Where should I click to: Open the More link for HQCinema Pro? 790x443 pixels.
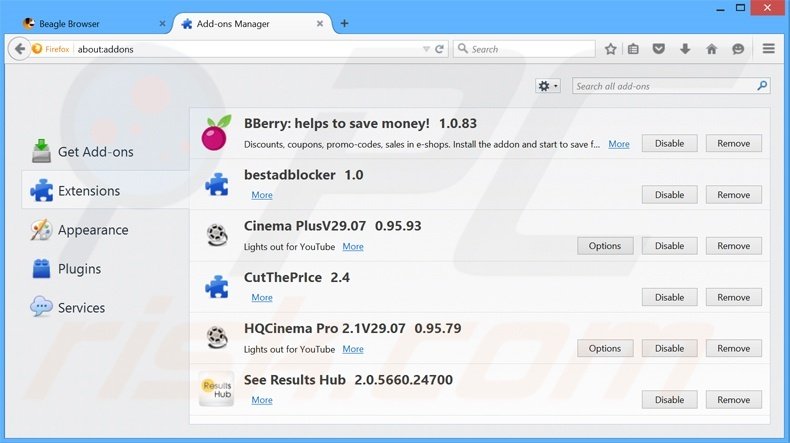click(x=353, y=349)
